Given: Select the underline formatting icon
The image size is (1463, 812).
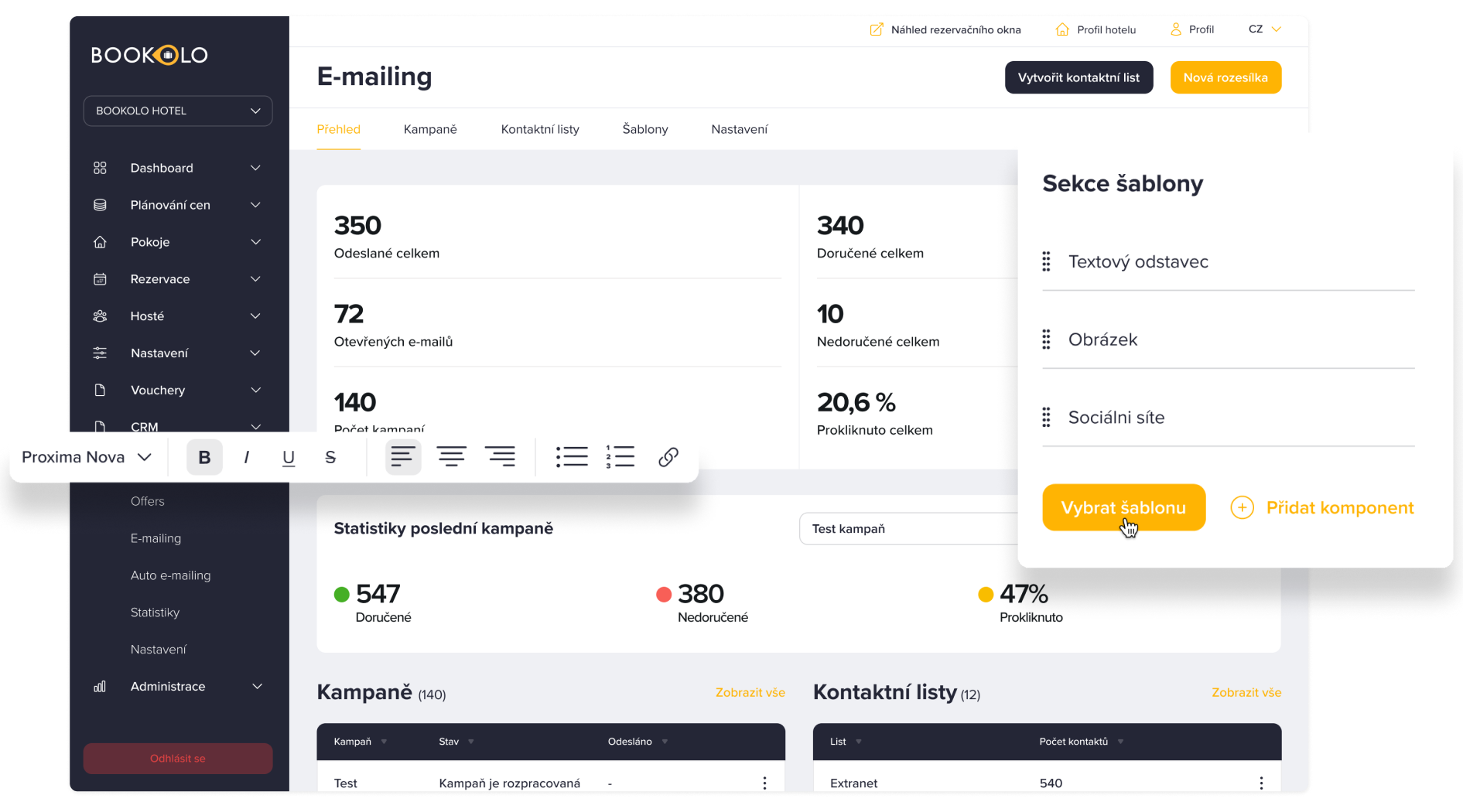Looking at the screenshot, I should click(x=288, y=456).
